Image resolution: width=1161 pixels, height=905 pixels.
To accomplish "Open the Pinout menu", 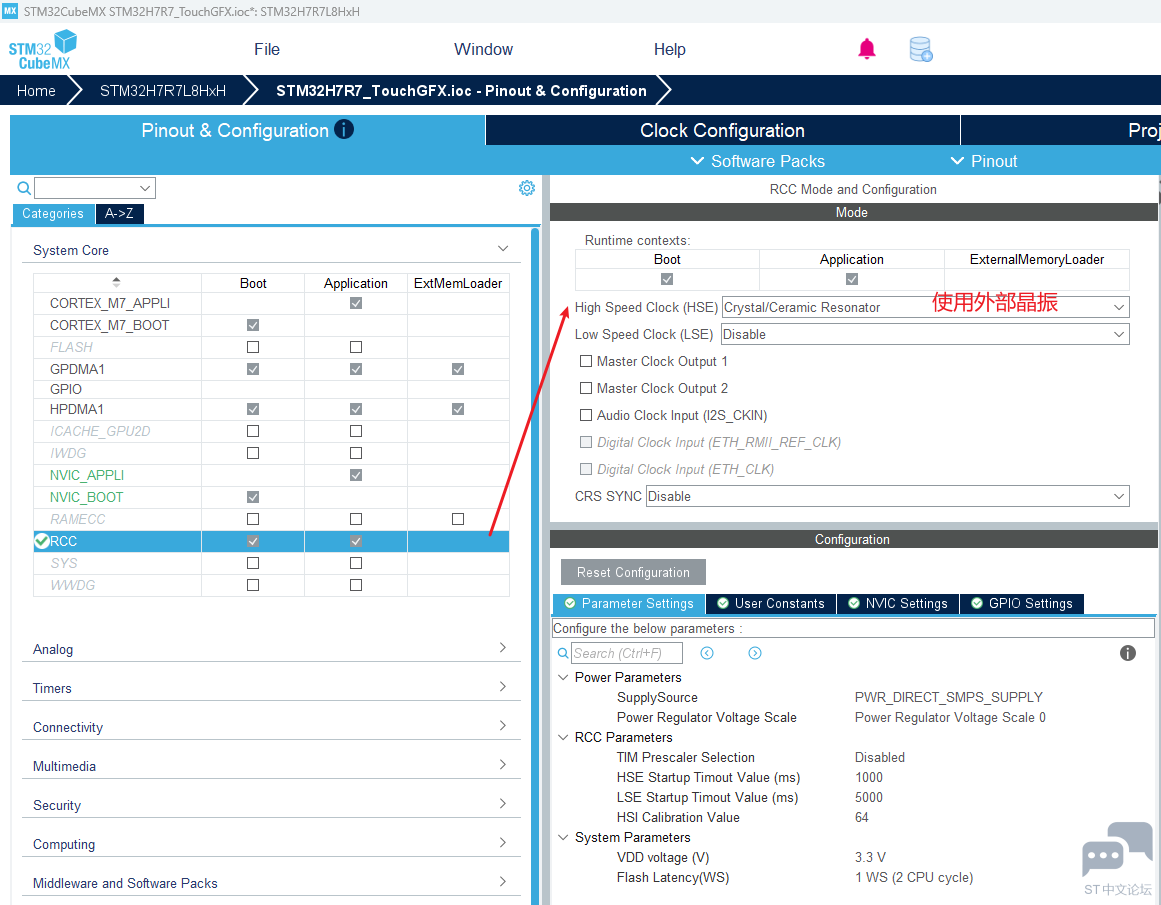I will (x=984, y=161).
